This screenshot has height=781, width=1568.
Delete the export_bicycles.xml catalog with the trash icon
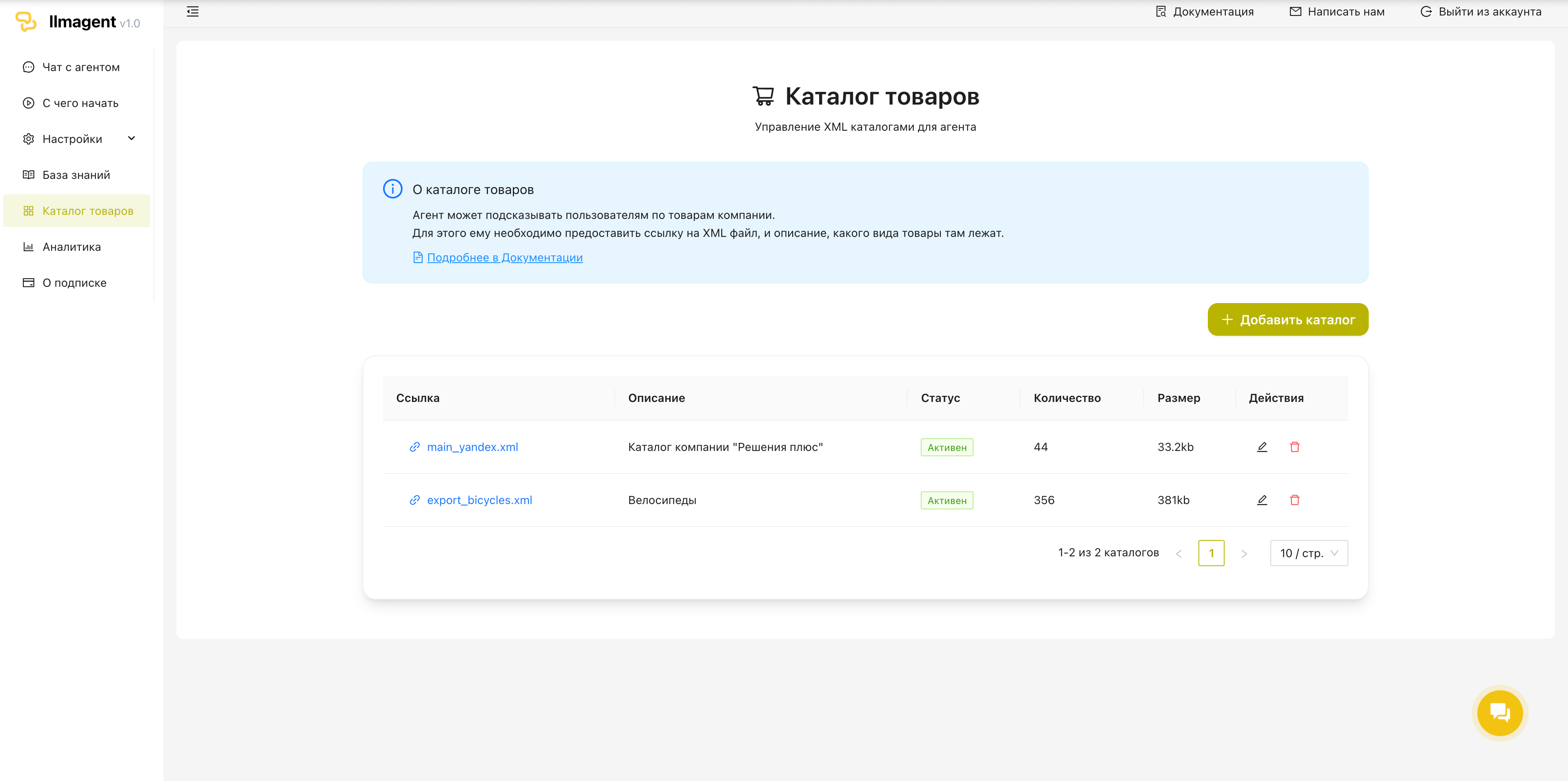(x=1294, y=500)
